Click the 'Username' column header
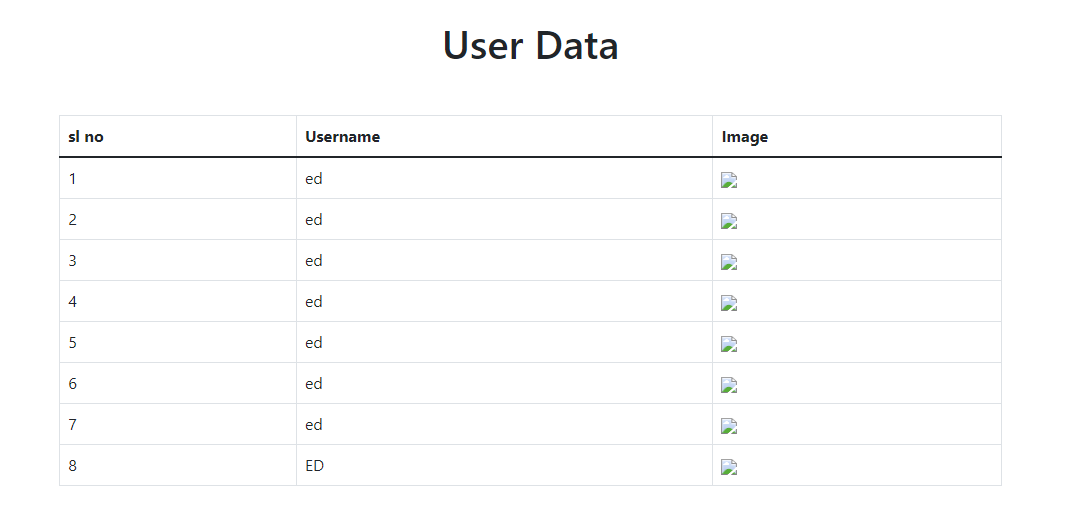 click(342, 137)
